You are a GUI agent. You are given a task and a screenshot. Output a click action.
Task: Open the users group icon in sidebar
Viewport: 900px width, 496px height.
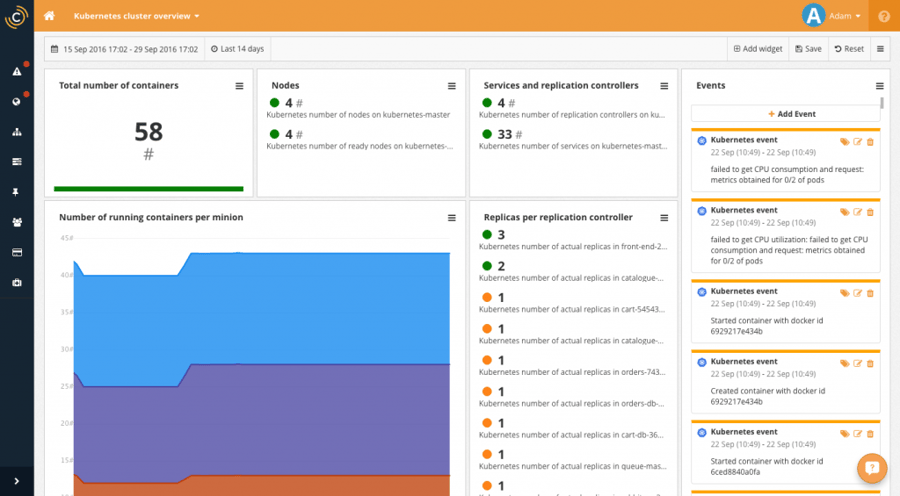point(17,222)
